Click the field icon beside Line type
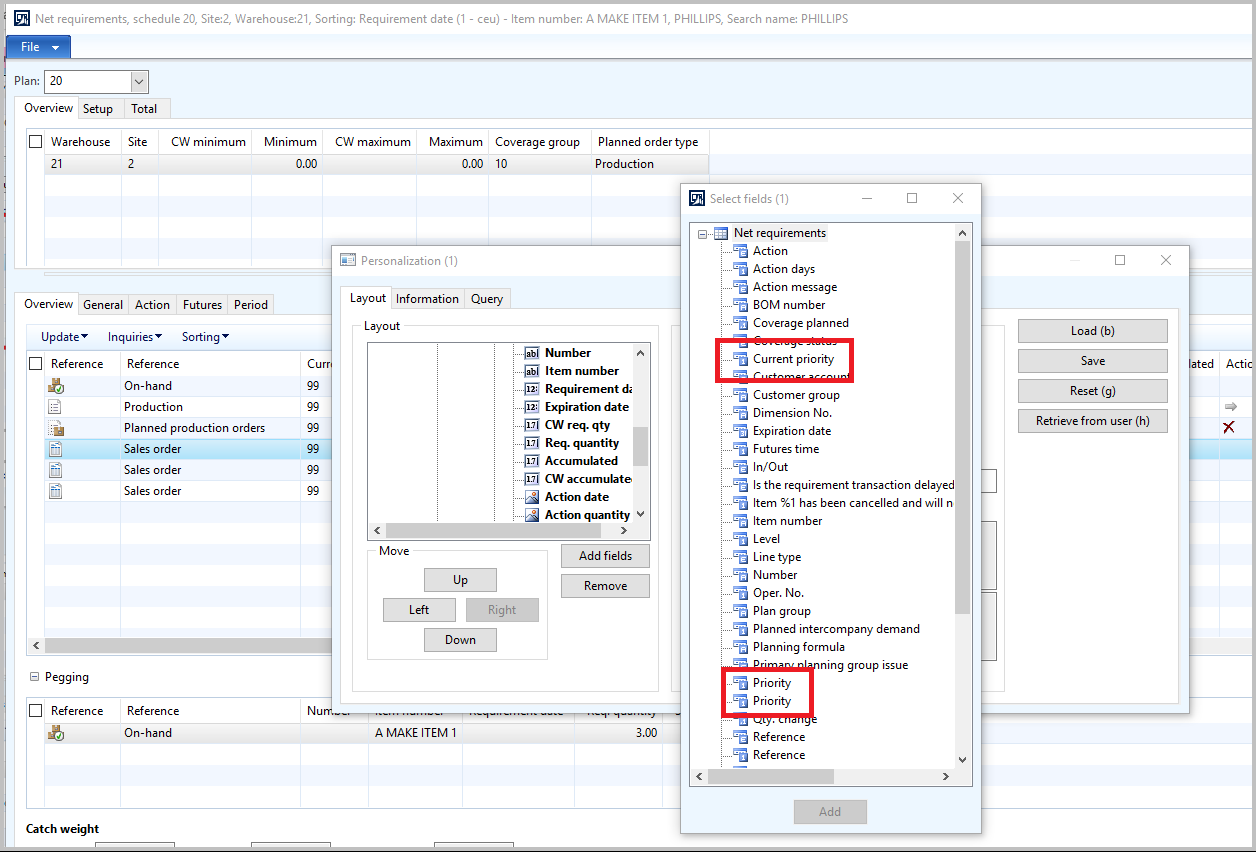 point(741,557)
